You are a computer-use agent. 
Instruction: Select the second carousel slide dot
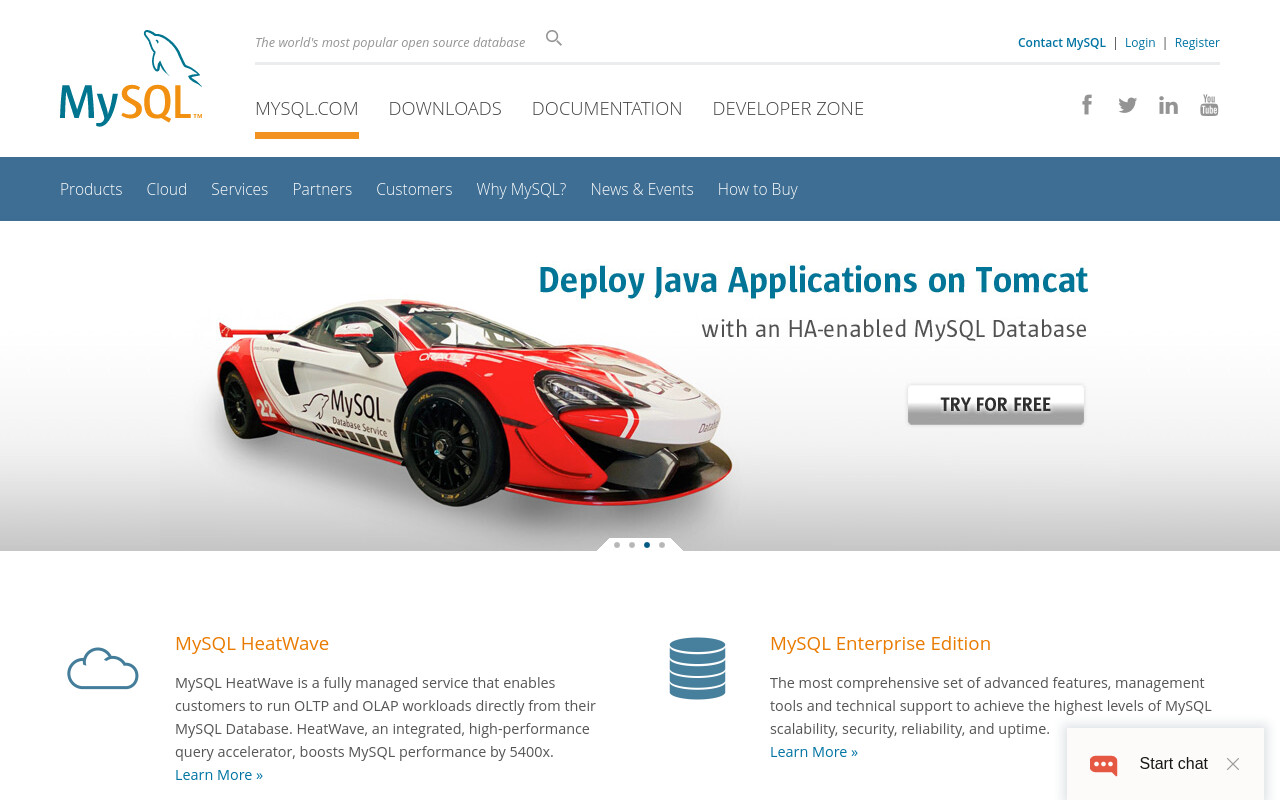point(632,545)
